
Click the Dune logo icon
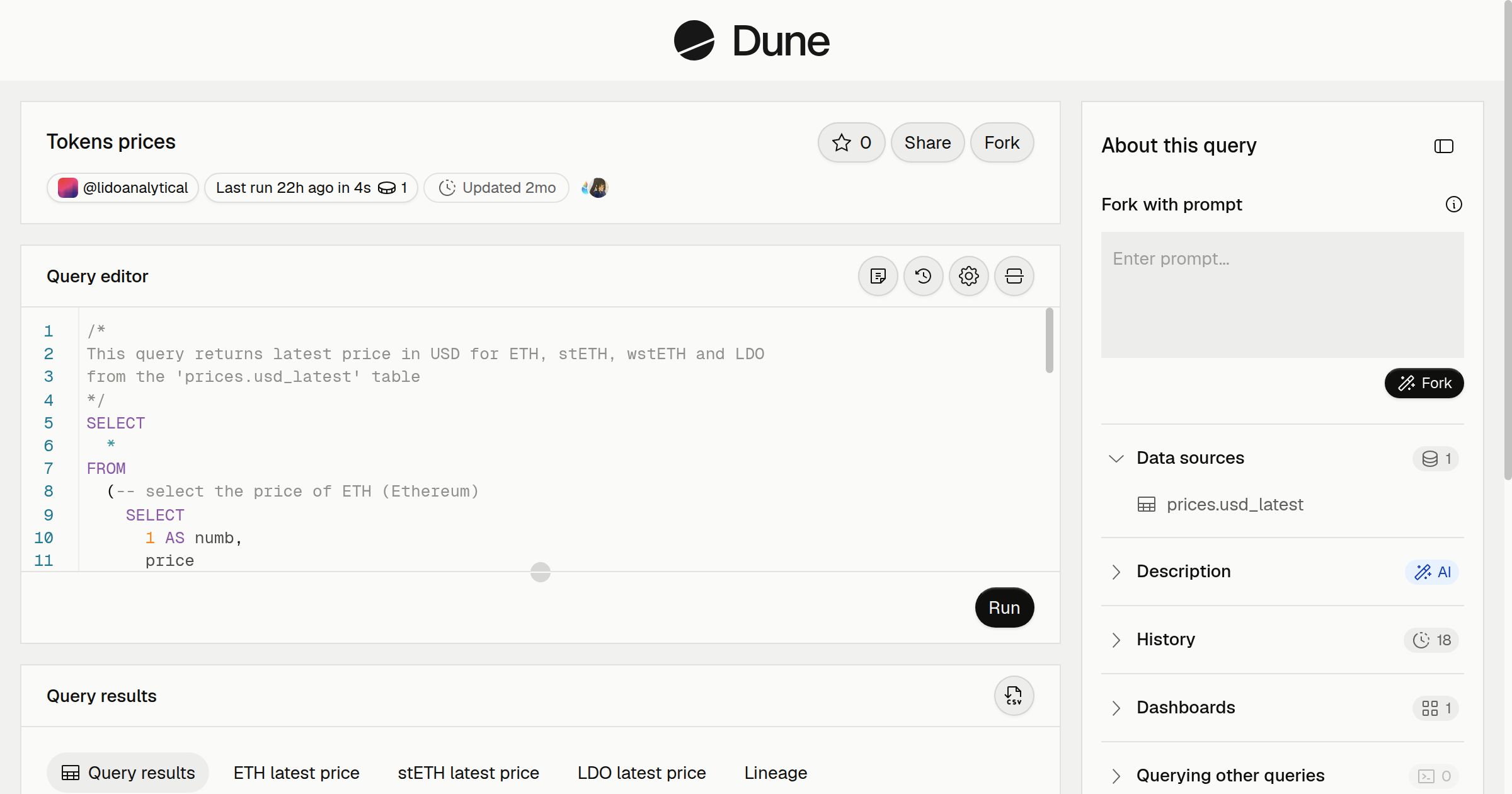(694, 41)
